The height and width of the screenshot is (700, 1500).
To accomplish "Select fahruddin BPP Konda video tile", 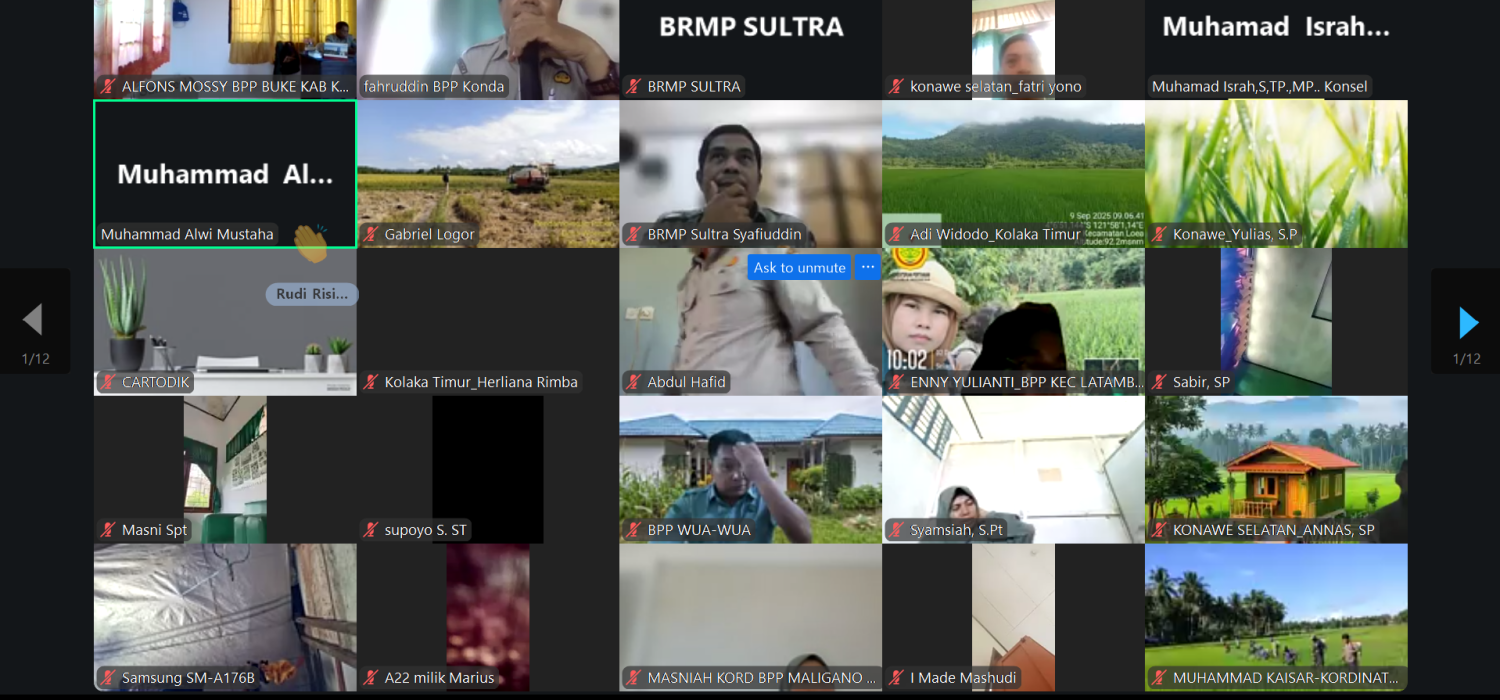I will 488,49.
